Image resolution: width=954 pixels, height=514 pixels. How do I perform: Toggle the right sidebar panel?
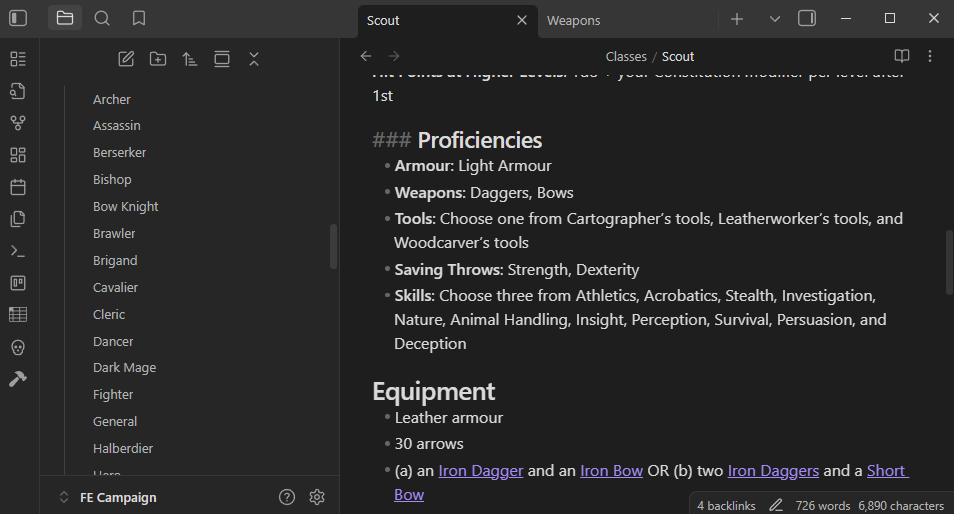(807, 18)
